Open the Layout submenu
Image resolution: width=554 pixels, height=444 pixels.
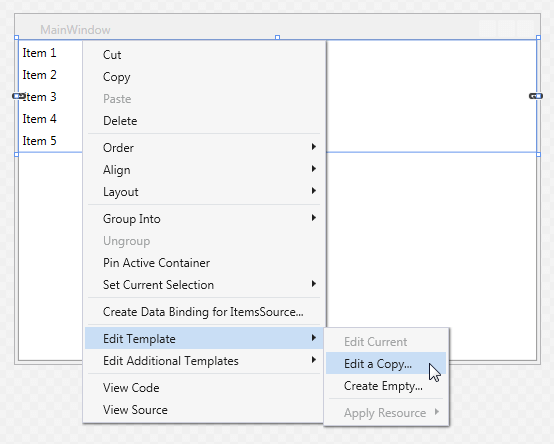coord(204,192)
